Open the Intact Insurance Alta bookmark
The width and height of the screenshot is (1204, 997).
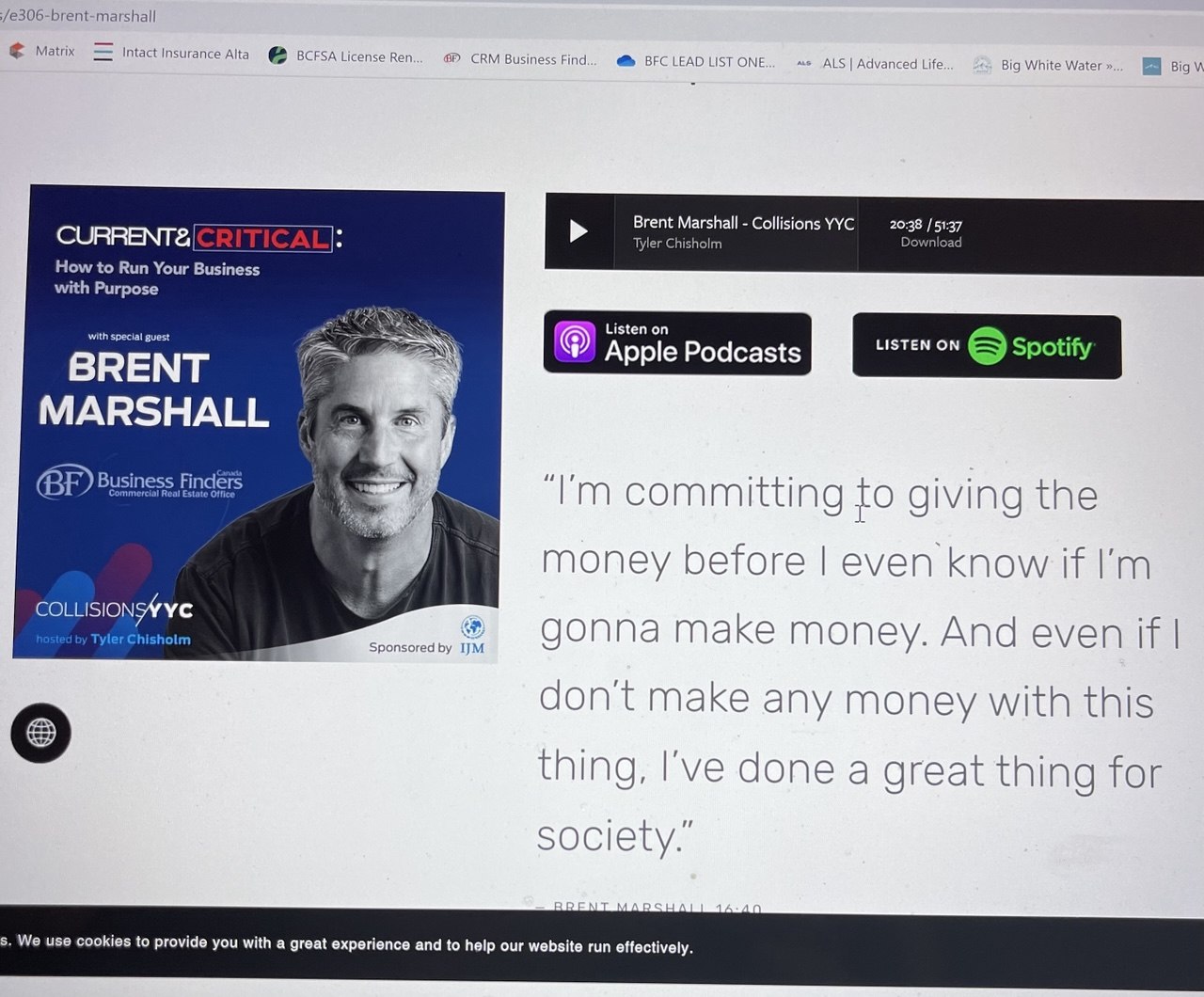click(171, 53)
